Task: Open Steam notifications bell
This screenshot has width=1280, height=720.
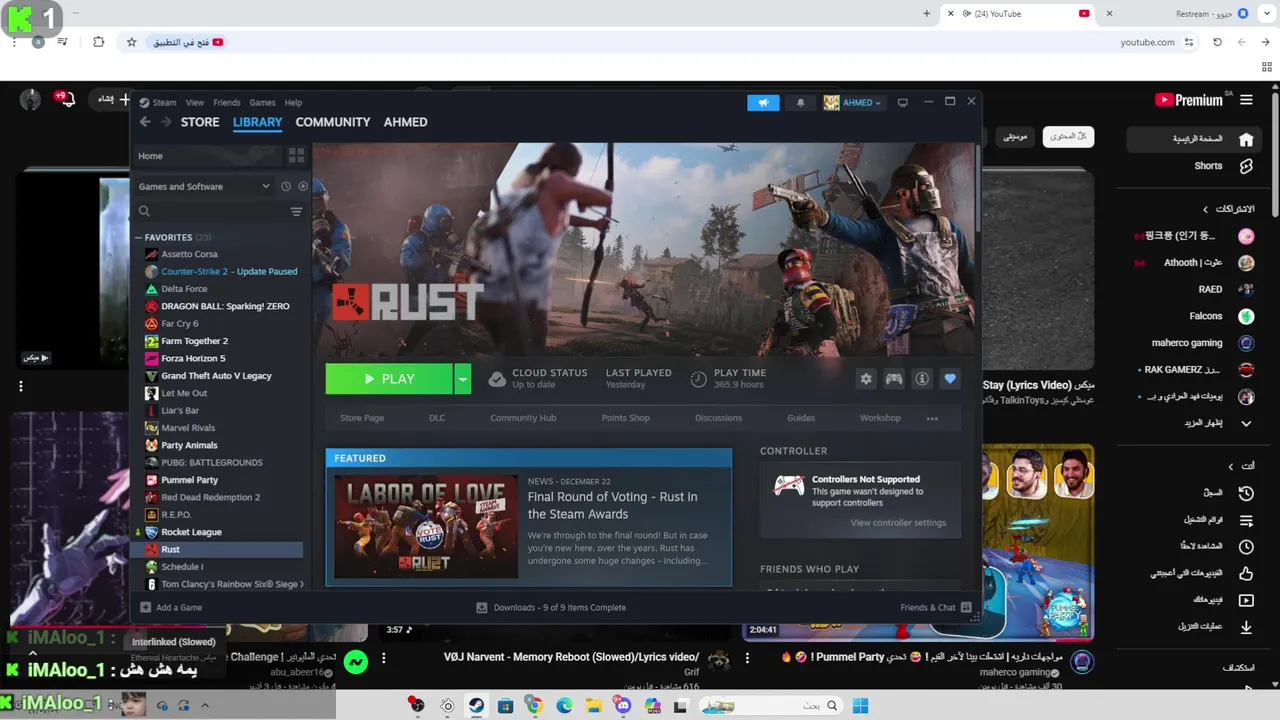Action: pos(800,103)
